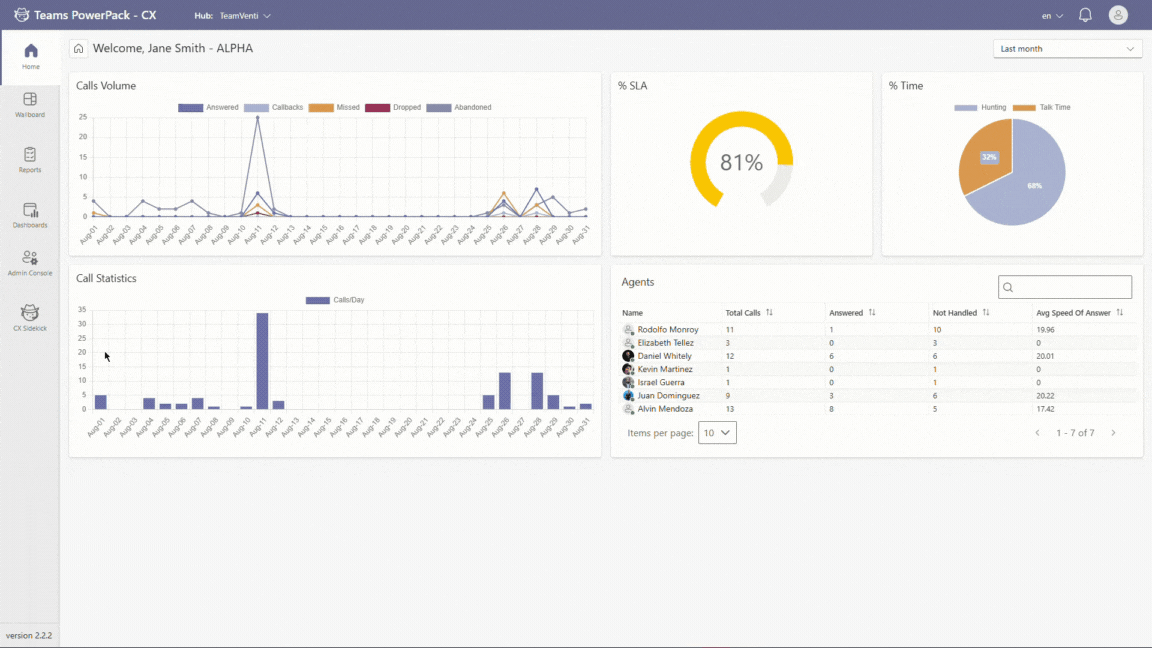Viewport: 1152px width, 648px height.
Task: Open the Items per page dropdown
Action: (717, 433)
